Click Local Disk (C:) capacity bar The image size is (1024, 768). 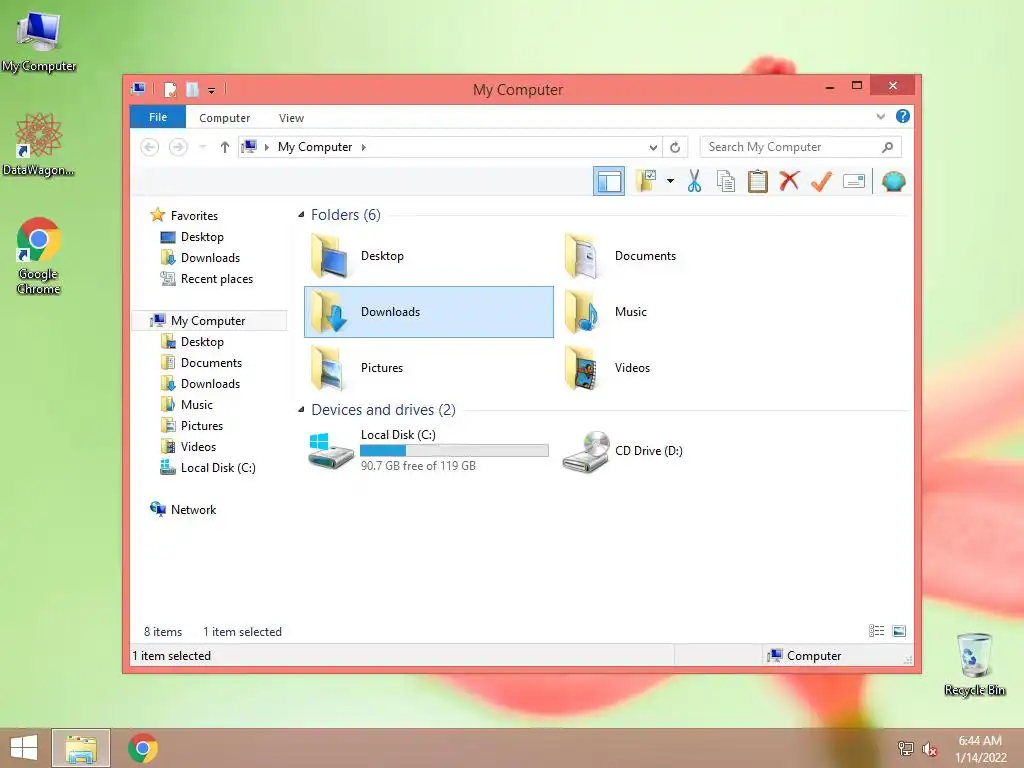pyautogui.click(x=455, y=450)
